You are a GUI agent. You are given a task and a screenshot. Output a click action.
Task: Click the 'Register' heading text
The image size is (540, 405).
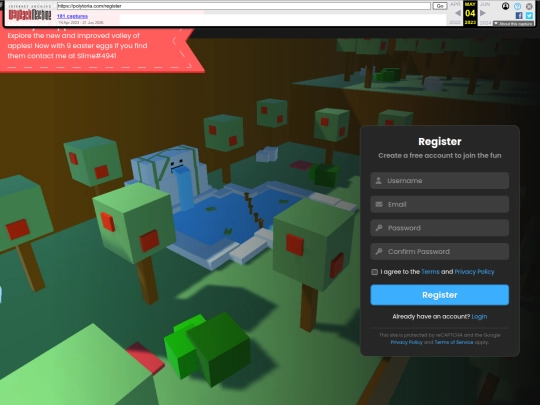pyautogui.click(x=440, y=142)
